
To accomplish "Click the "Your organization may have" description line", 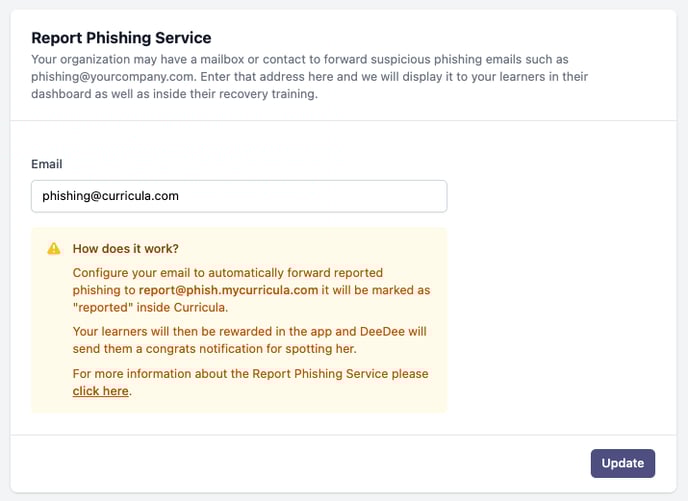I will (300, 59).
